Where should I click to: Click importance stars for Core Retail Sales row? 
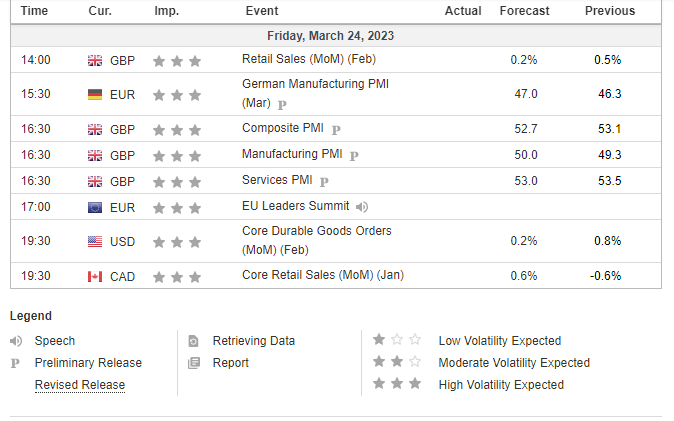pyautogui.click(x=177, y=277)
